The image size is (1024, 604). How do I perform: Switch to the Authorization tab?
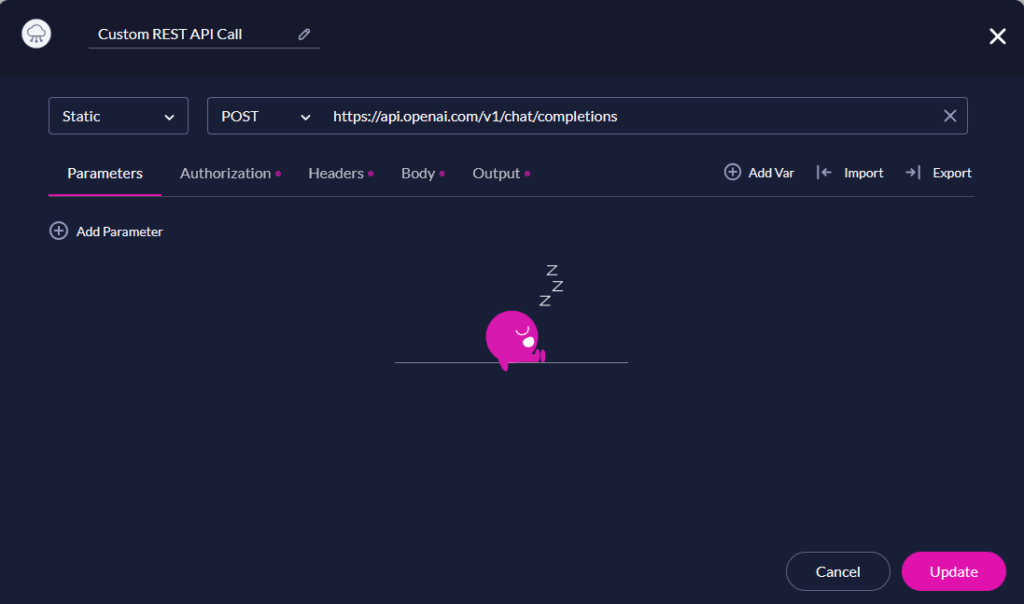(224, 173)
